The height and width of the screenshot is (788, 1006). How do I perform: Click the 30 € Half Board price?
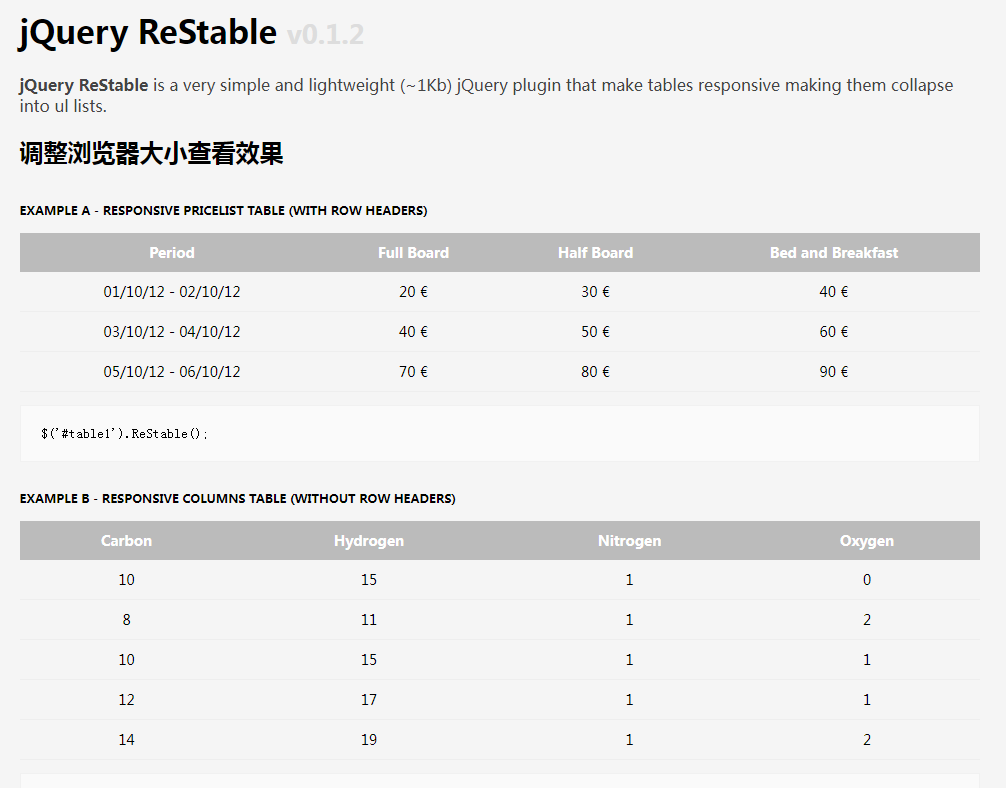pos(595,292)
